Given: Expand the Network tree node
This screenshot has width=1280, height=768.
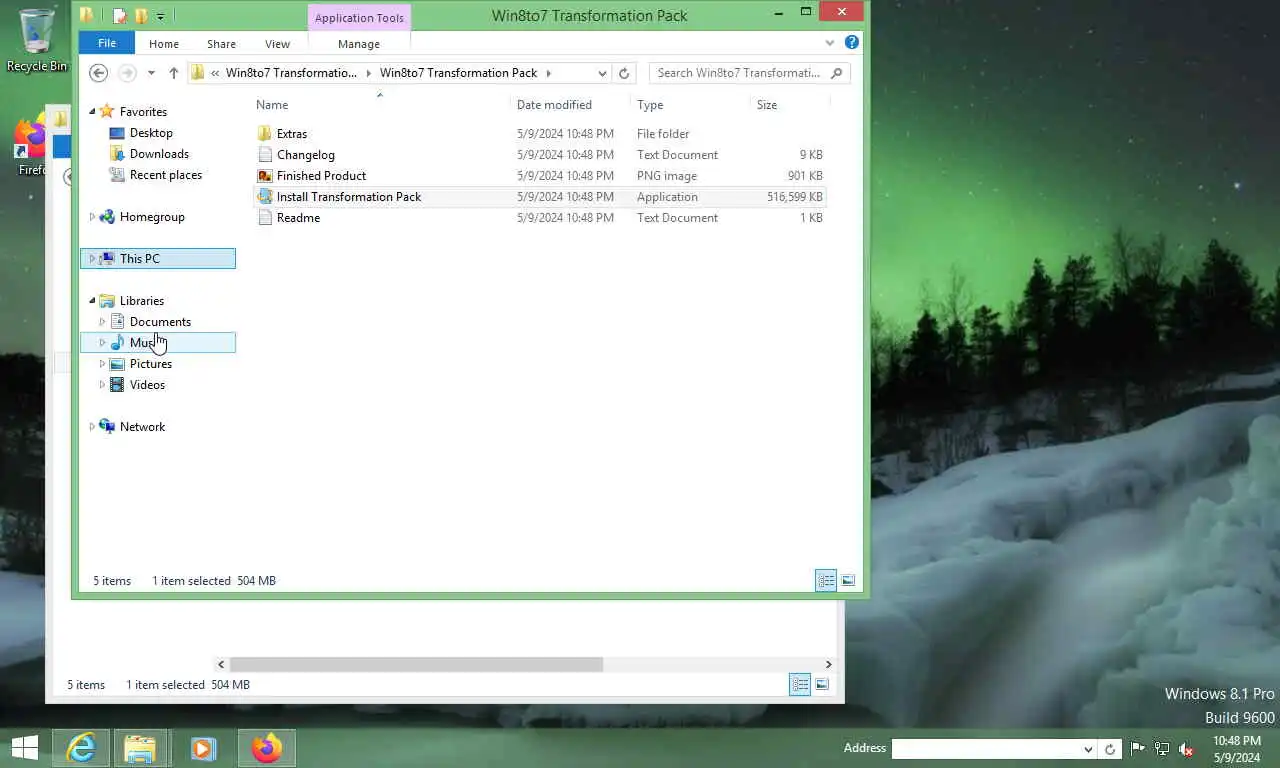Looking at the screenshot, I should (93, 427).
